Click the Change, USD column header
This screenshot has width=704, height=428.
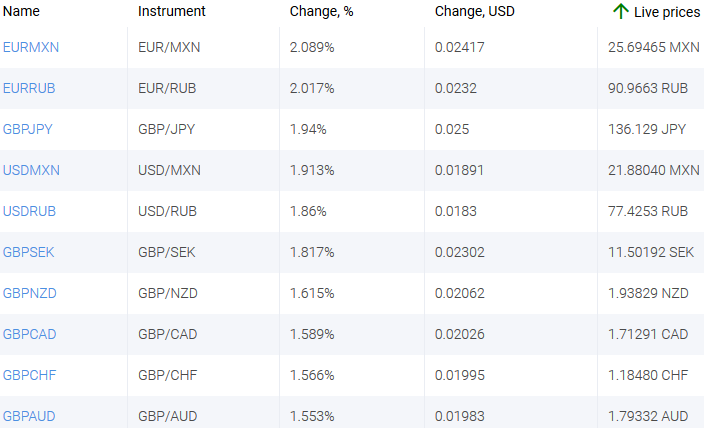[472, 11]
